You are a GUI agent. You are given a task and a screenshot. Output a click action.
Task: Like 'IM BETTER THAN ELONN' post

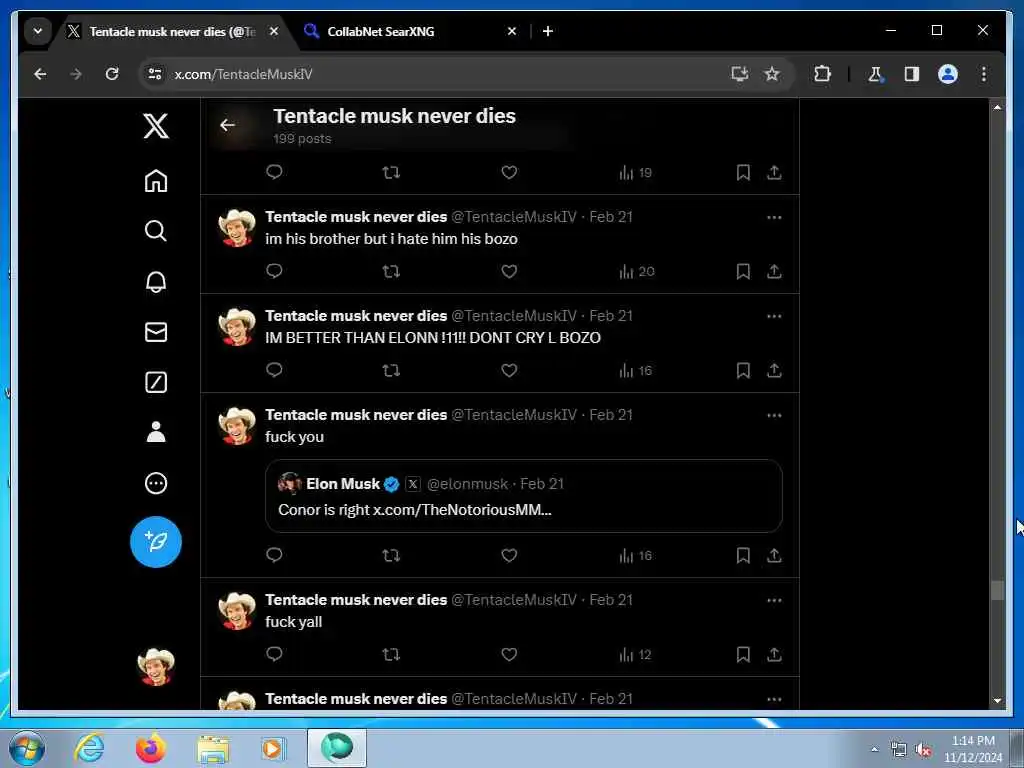(x=509, y=370)
